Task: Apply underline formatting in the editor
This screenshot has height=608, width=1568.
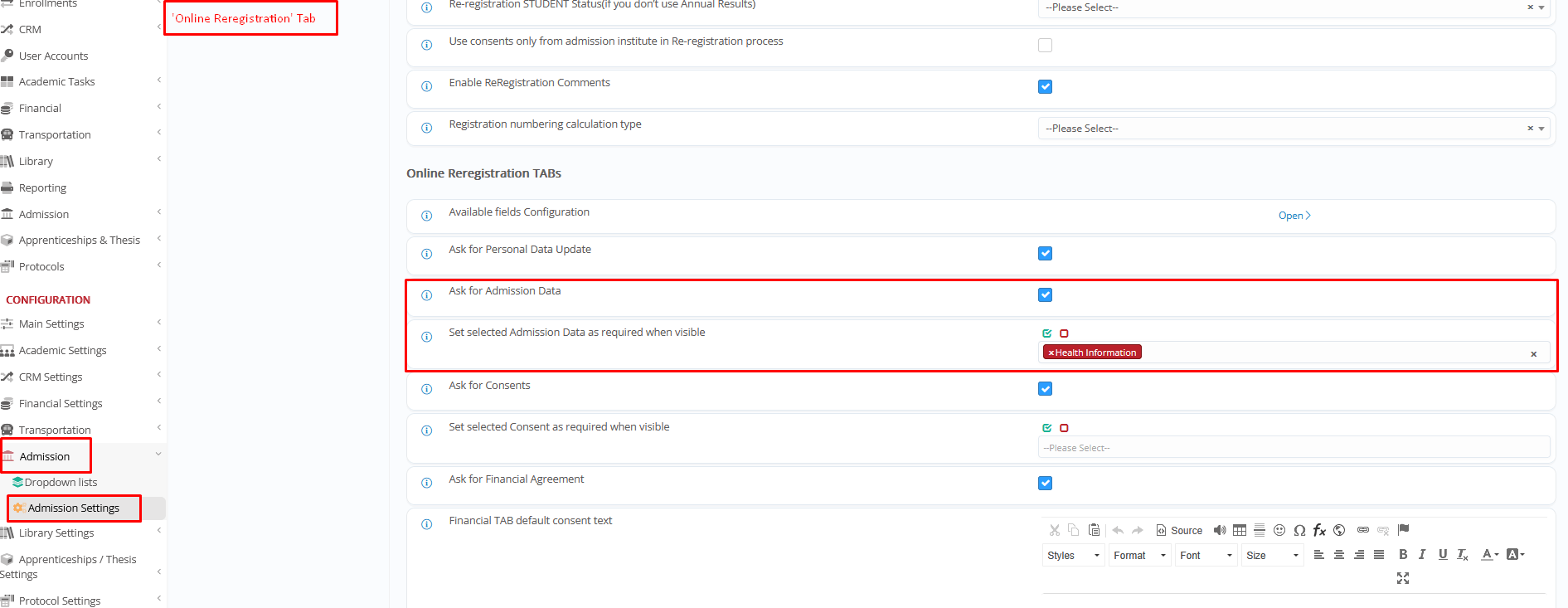Action: pos(1443,555)
